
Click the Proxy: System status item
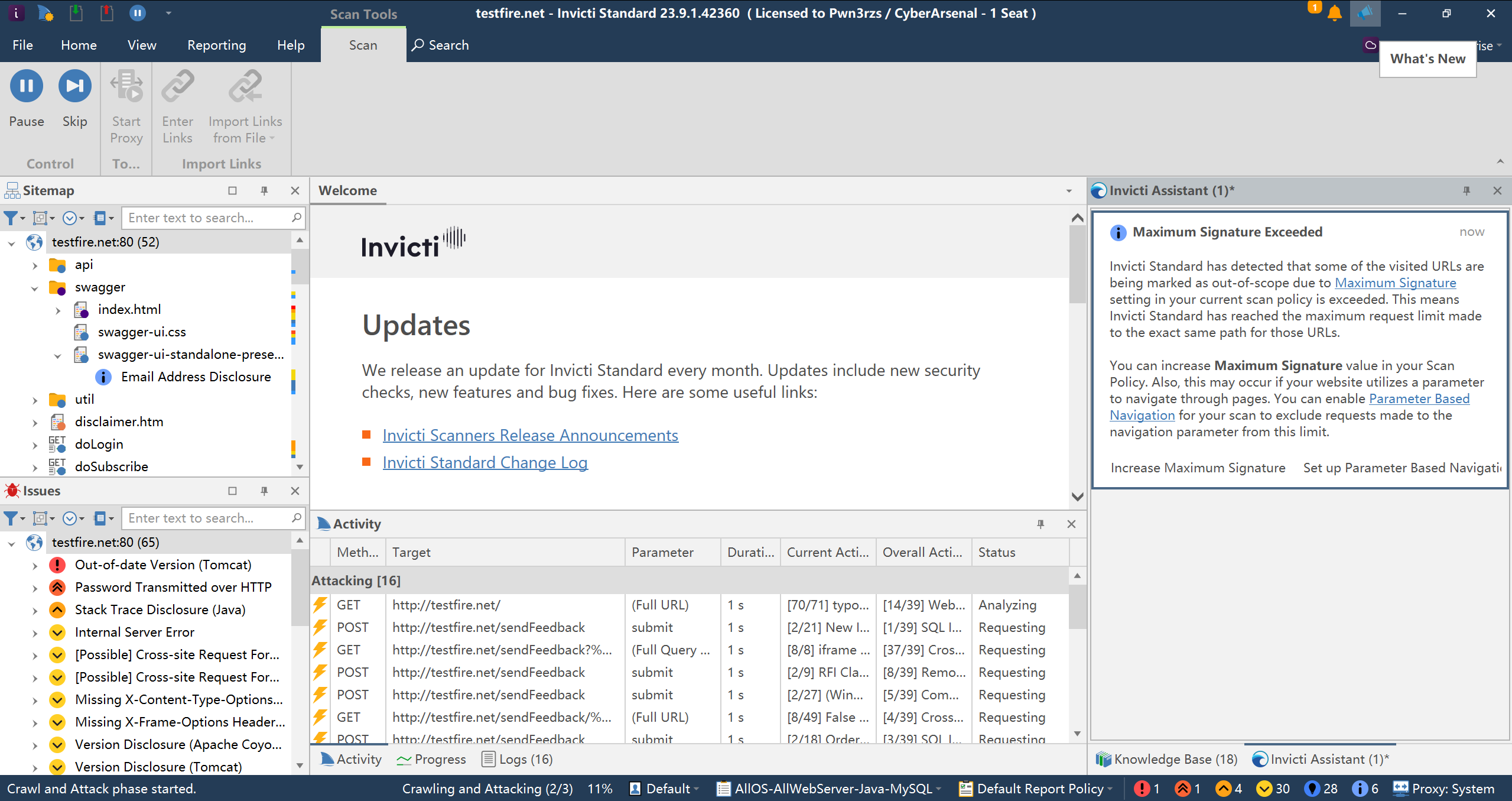(x=1443, y=789)
